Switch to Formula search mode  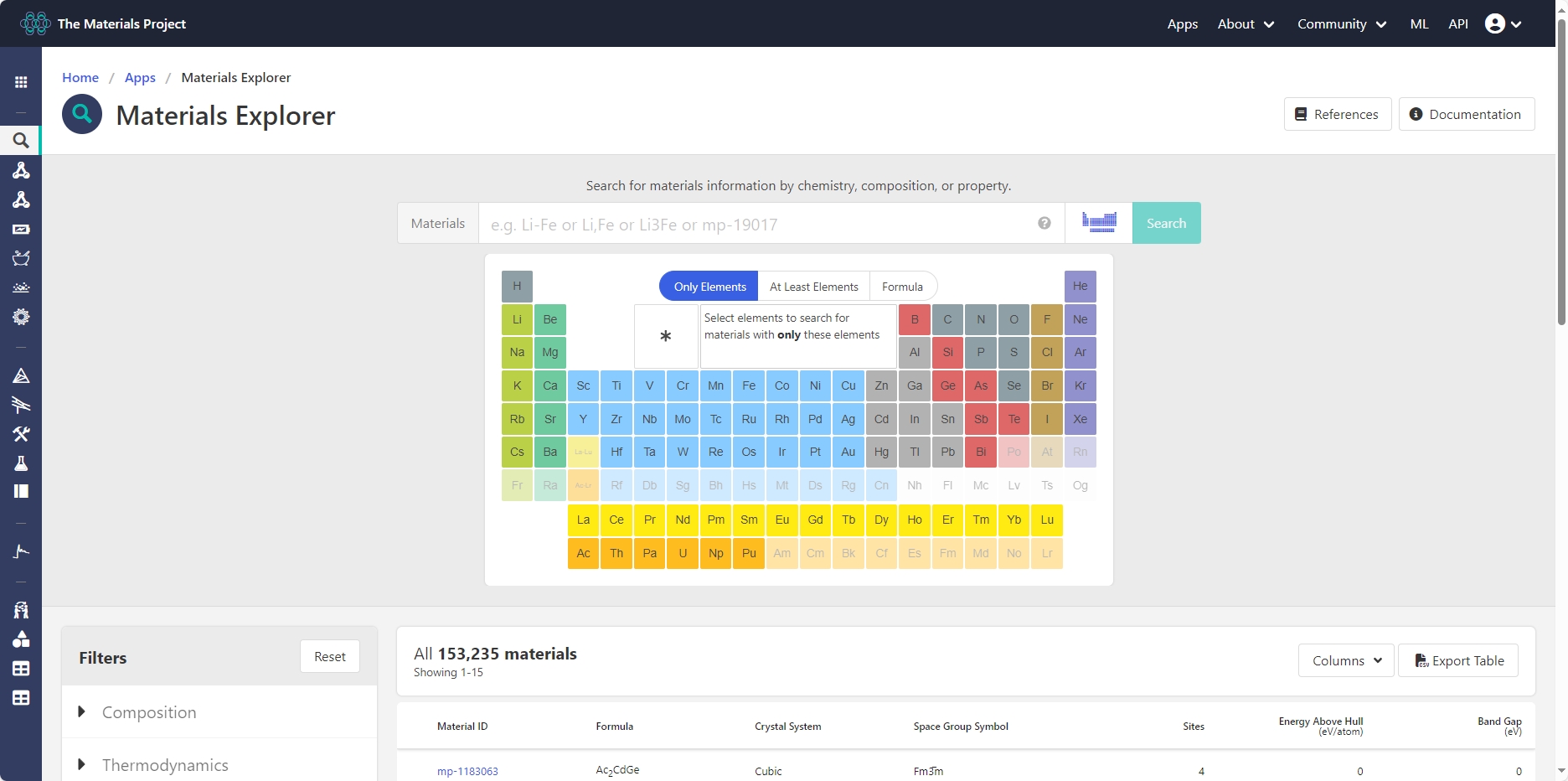pyautogui.click(x=902, y=287)
